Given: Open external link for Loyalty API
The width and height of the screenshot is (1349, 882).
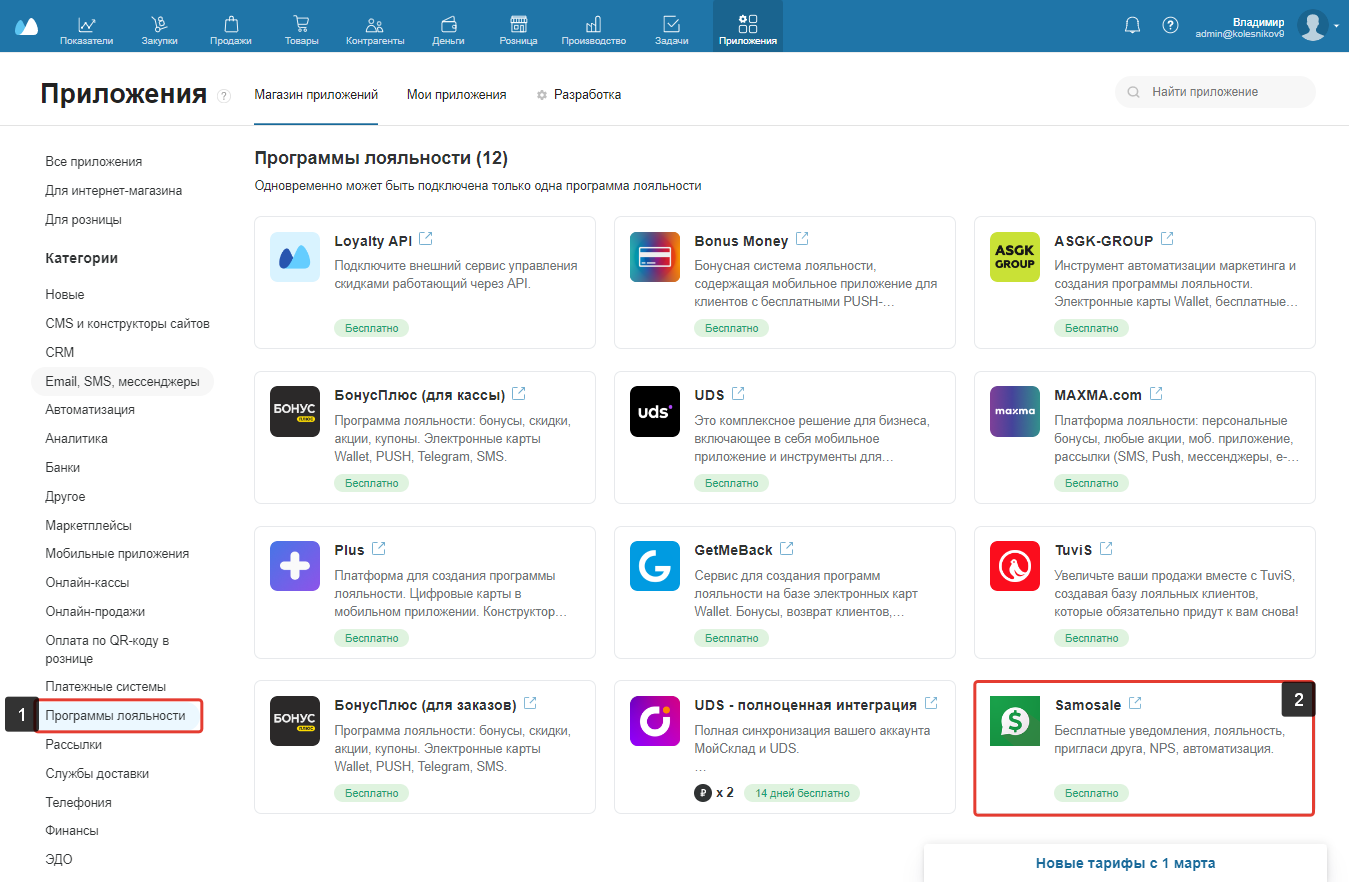Looking at the screenshot, I should [426, 239].
